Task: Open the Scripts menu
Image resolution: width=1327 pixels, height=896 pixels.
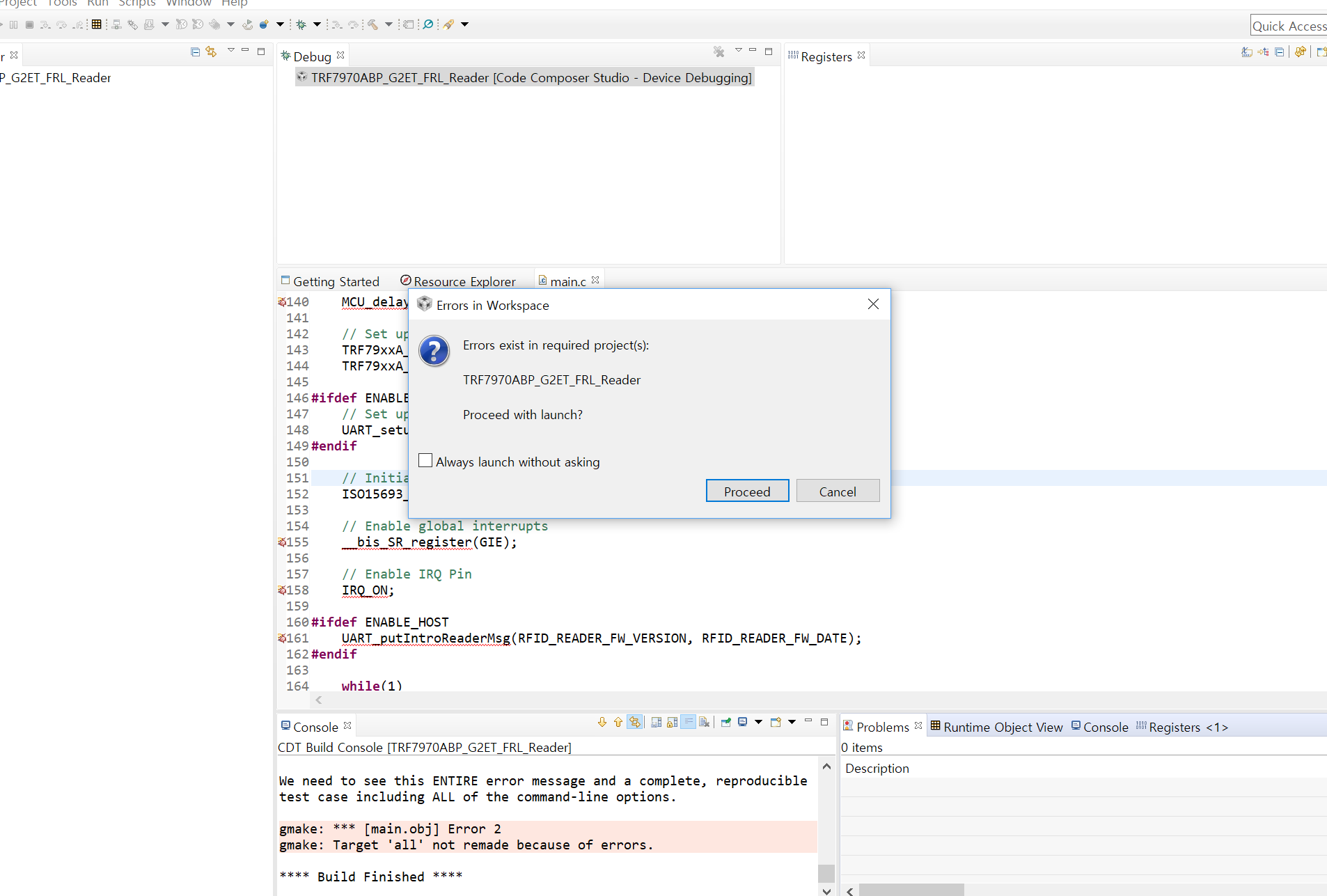Action: (x=137, y=3)
